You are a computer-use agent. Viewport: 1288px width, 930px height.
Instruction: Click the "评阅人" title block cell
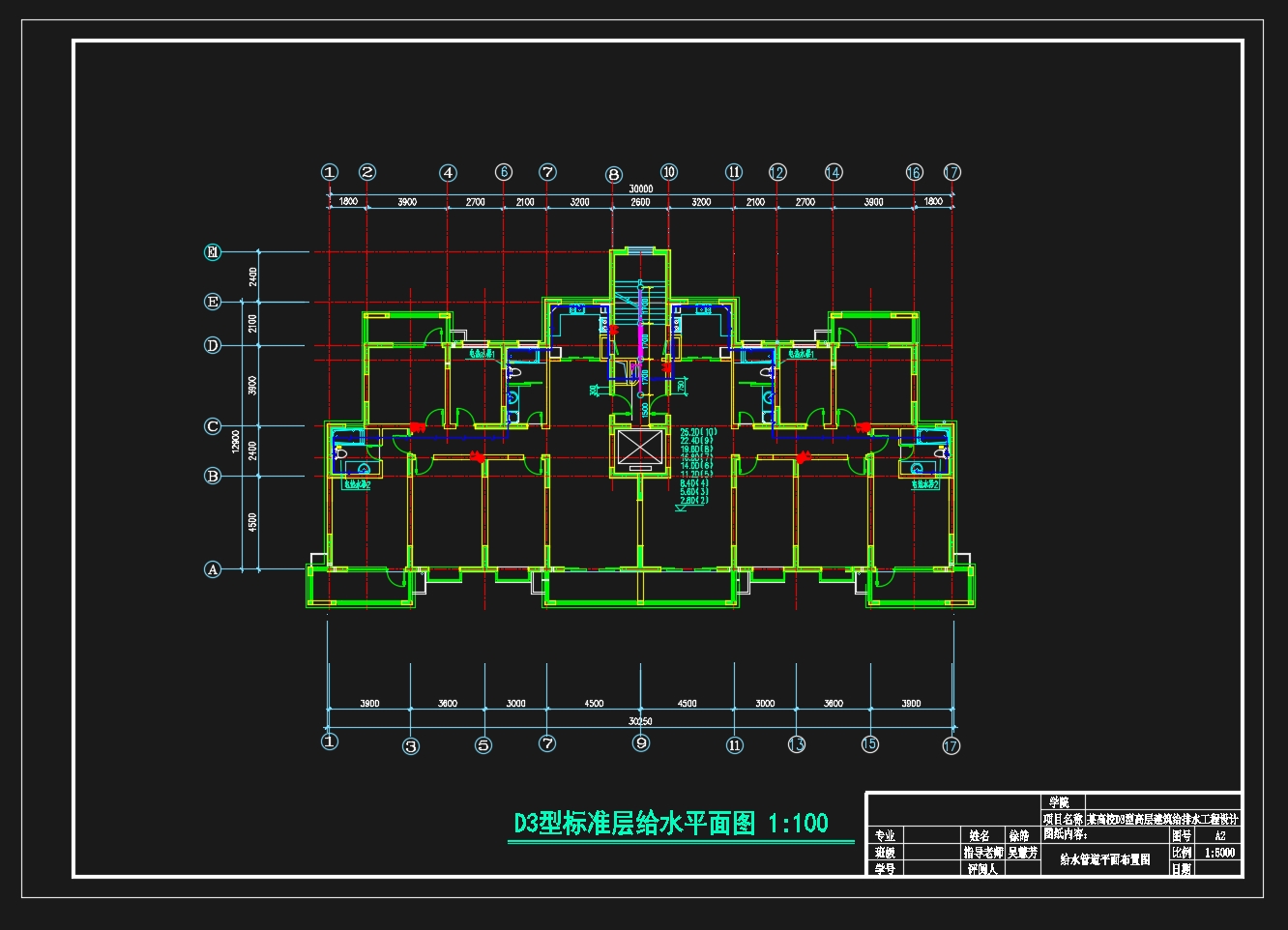pyautogui.click(x=981, y=869)
